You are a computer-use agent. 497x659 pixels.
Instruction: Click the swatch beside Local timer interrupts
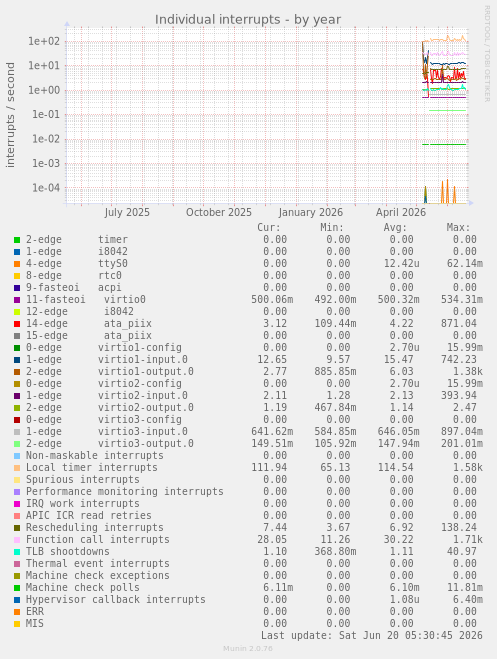click(x=17, y=468)
